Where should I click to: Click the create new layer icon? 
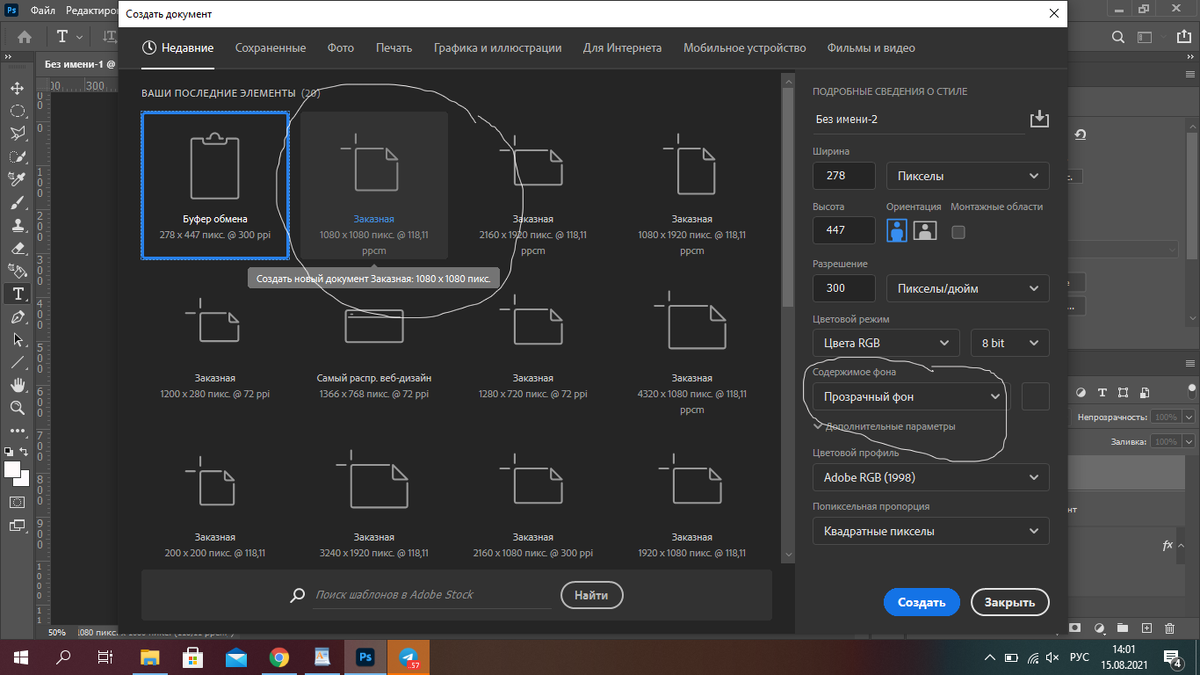coord(1146,628)
